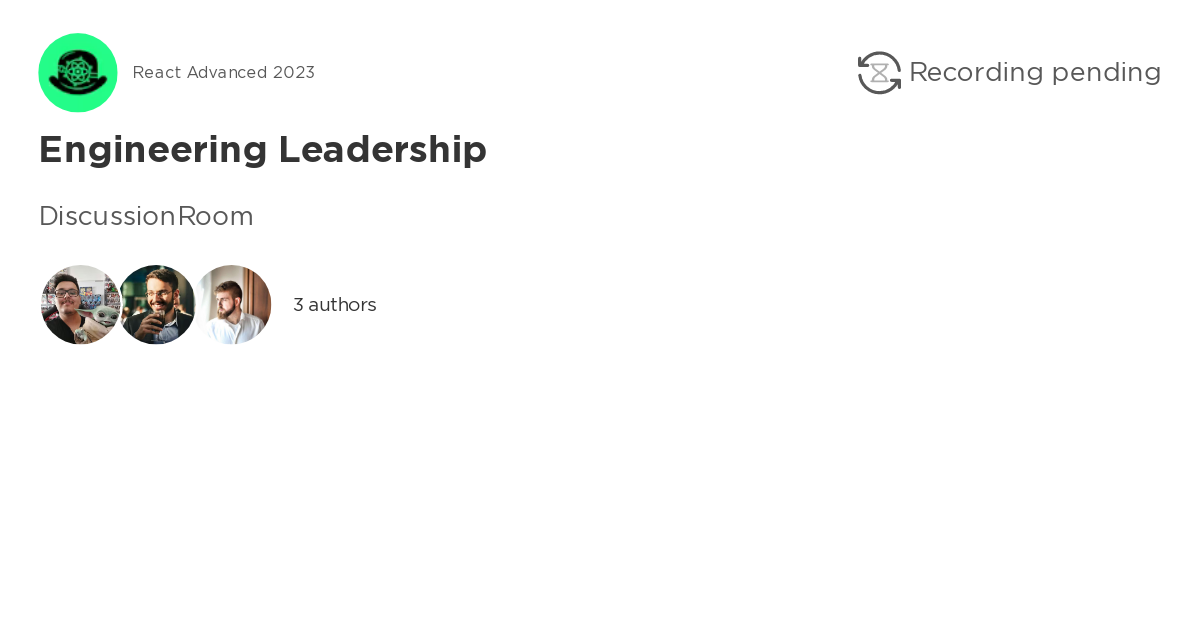This screenshot has height=628, width=1200.
Task: Click the React logo inside the avatar circle
Action: 78,72
